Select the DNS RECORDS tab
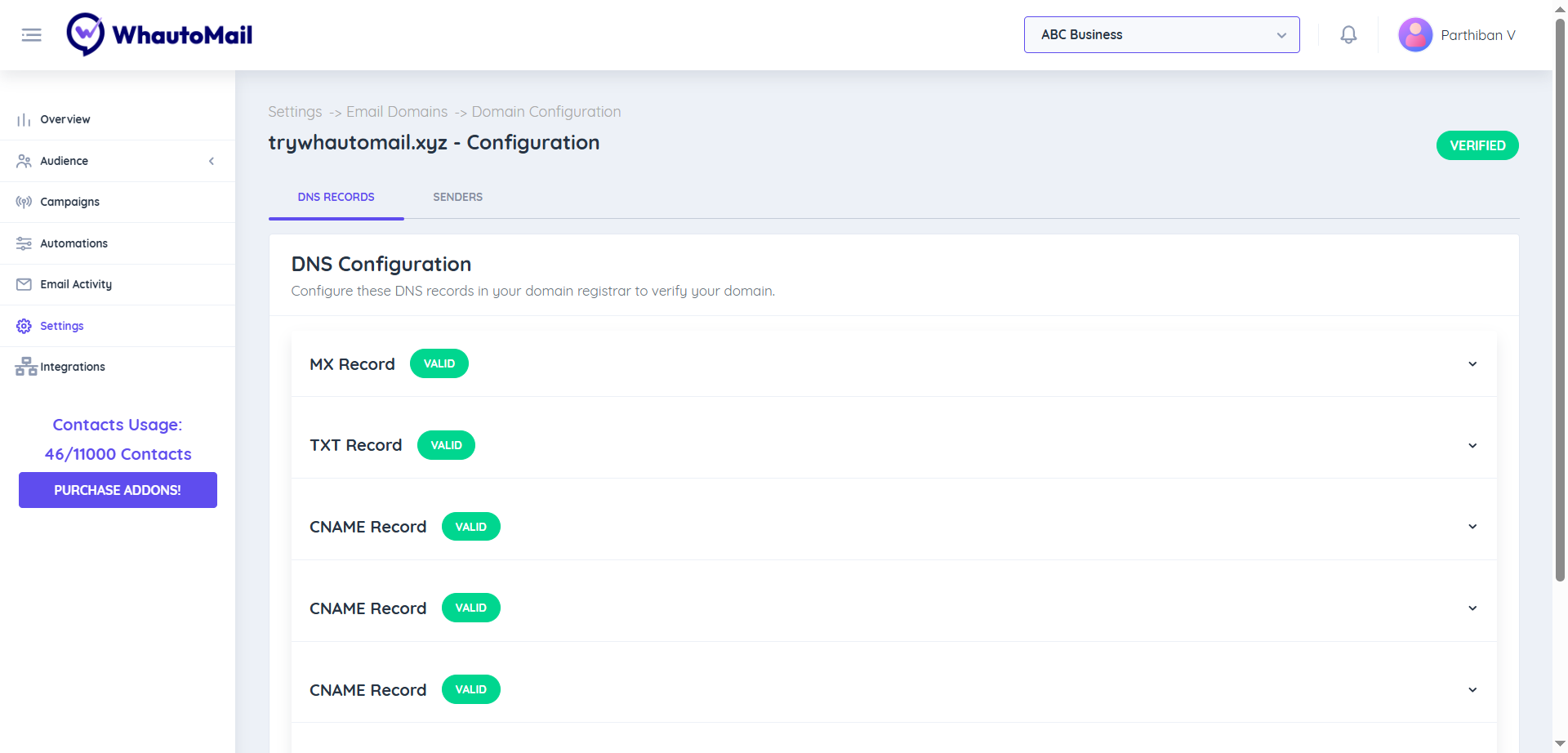The image size is (1568, 753). [x=336, y=197]
